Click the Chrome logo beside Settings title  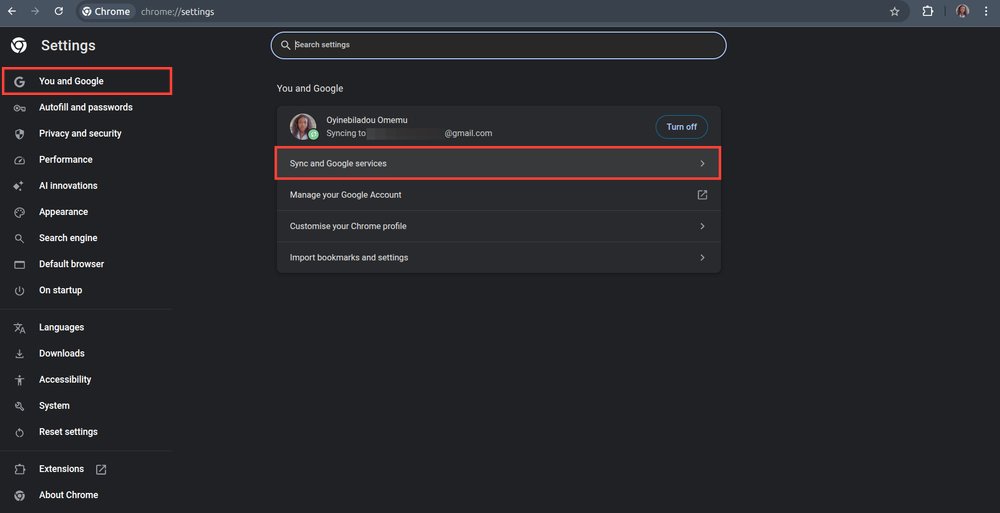coord(18,46)
